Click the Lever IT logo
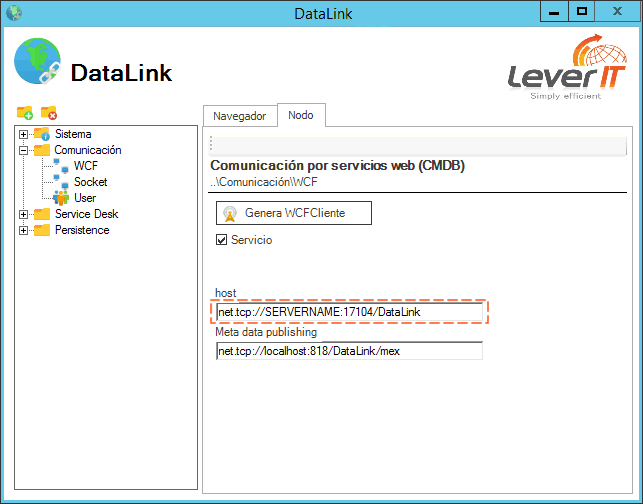 [568, 67]
